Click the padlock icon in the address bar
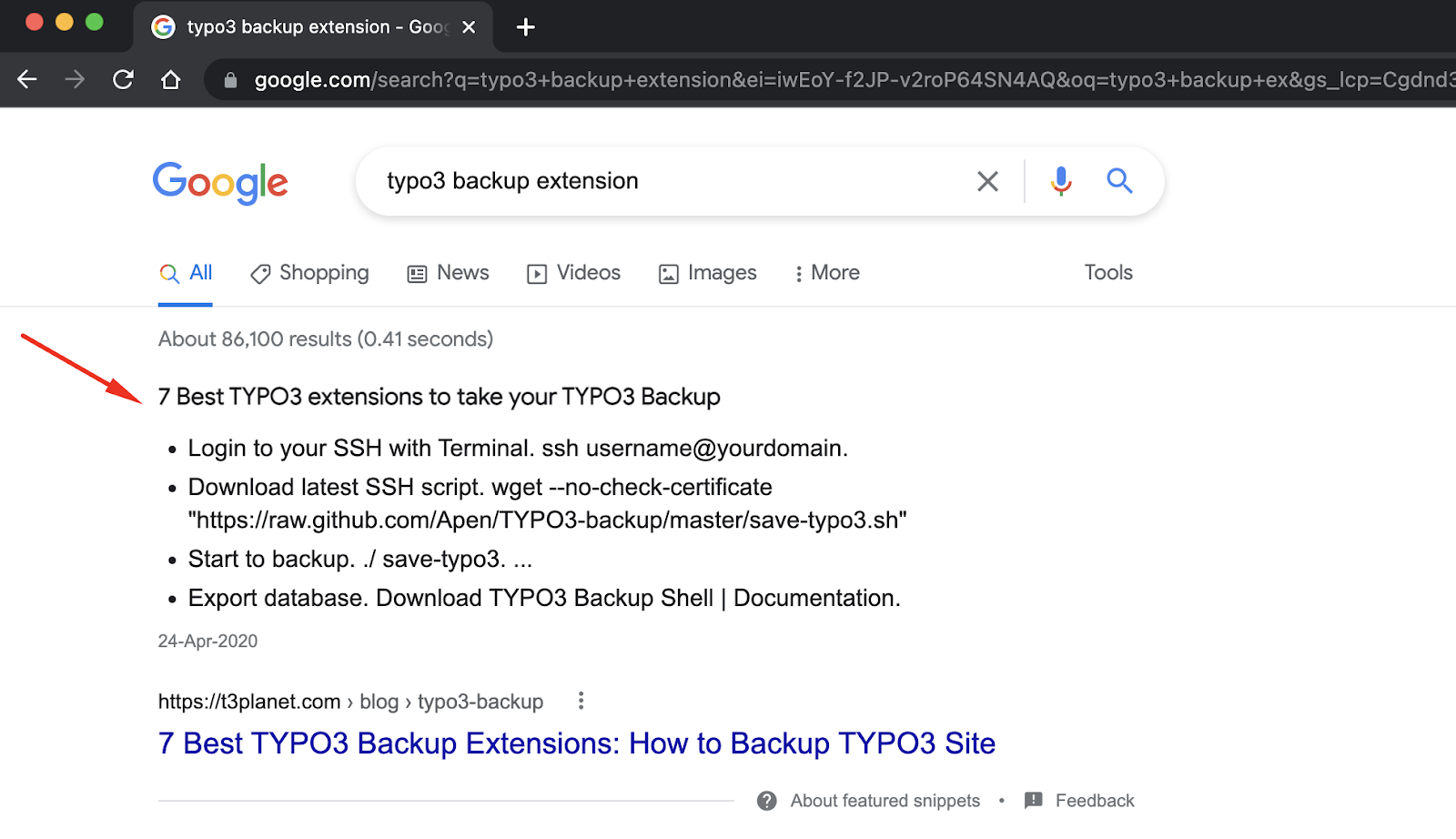1456x839 pixels. tap(230, 80)
